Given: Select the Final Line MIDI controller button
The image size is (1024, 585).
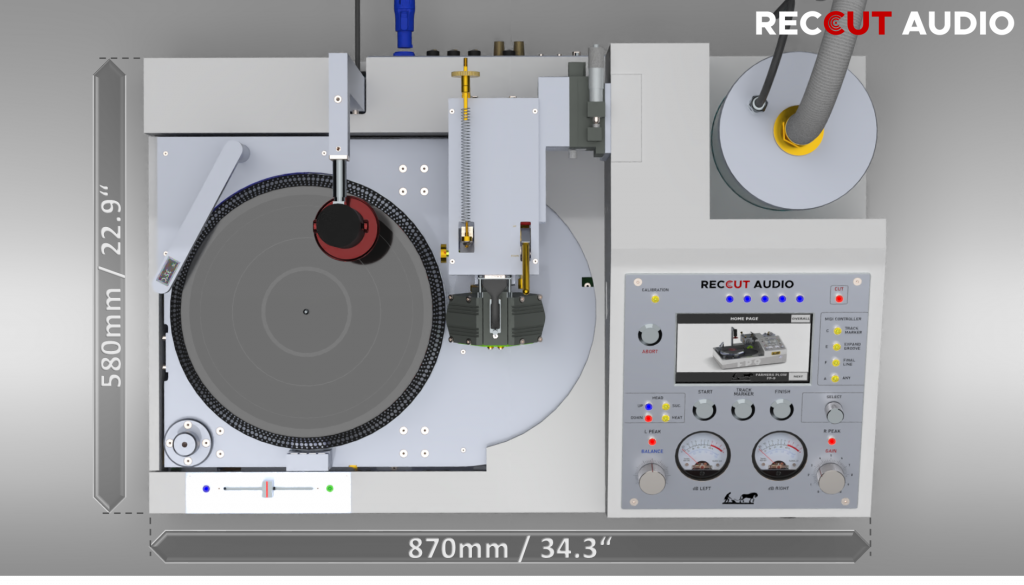Looking at the screenshot, I should 836,363.
